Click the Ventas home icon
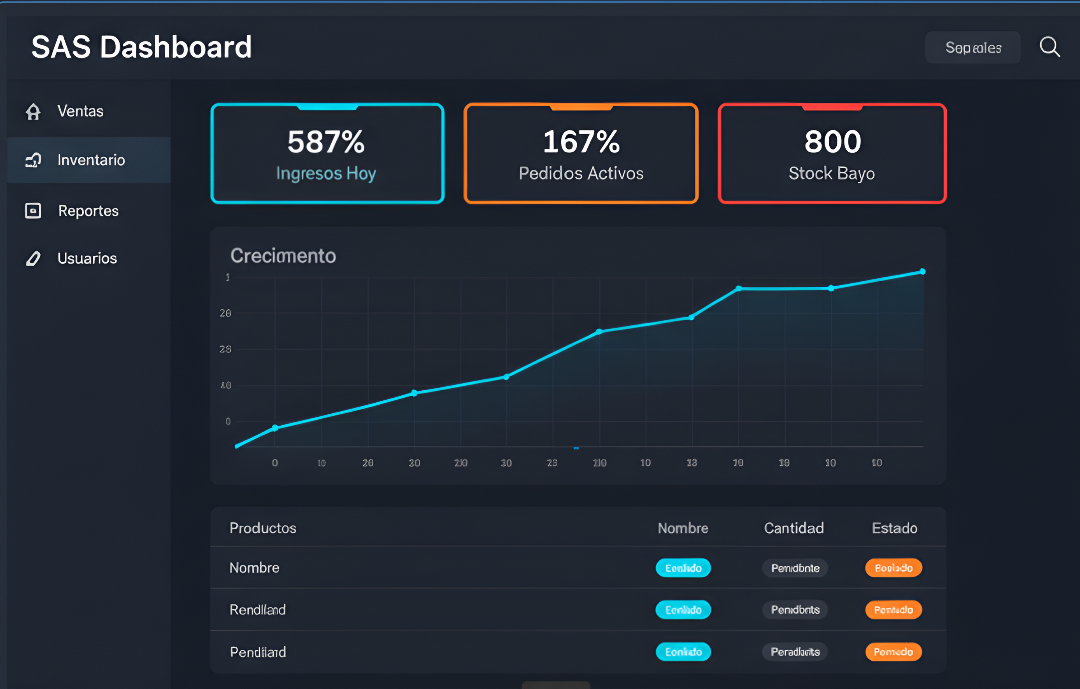 click(33, 112)
